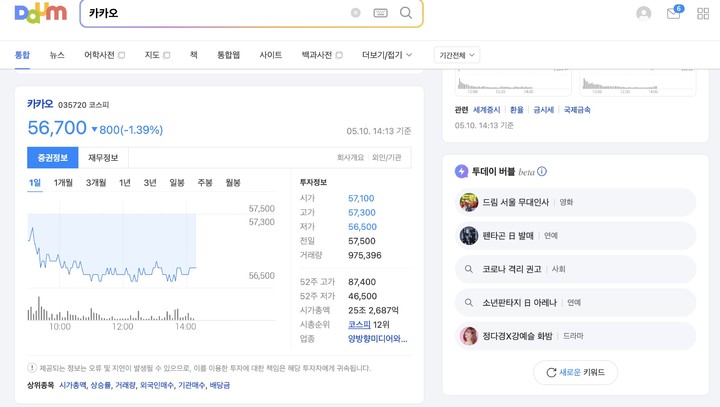The image size is (720, 407).
Task: Open the 외국인매수 top stocks link
Action: 157,385
